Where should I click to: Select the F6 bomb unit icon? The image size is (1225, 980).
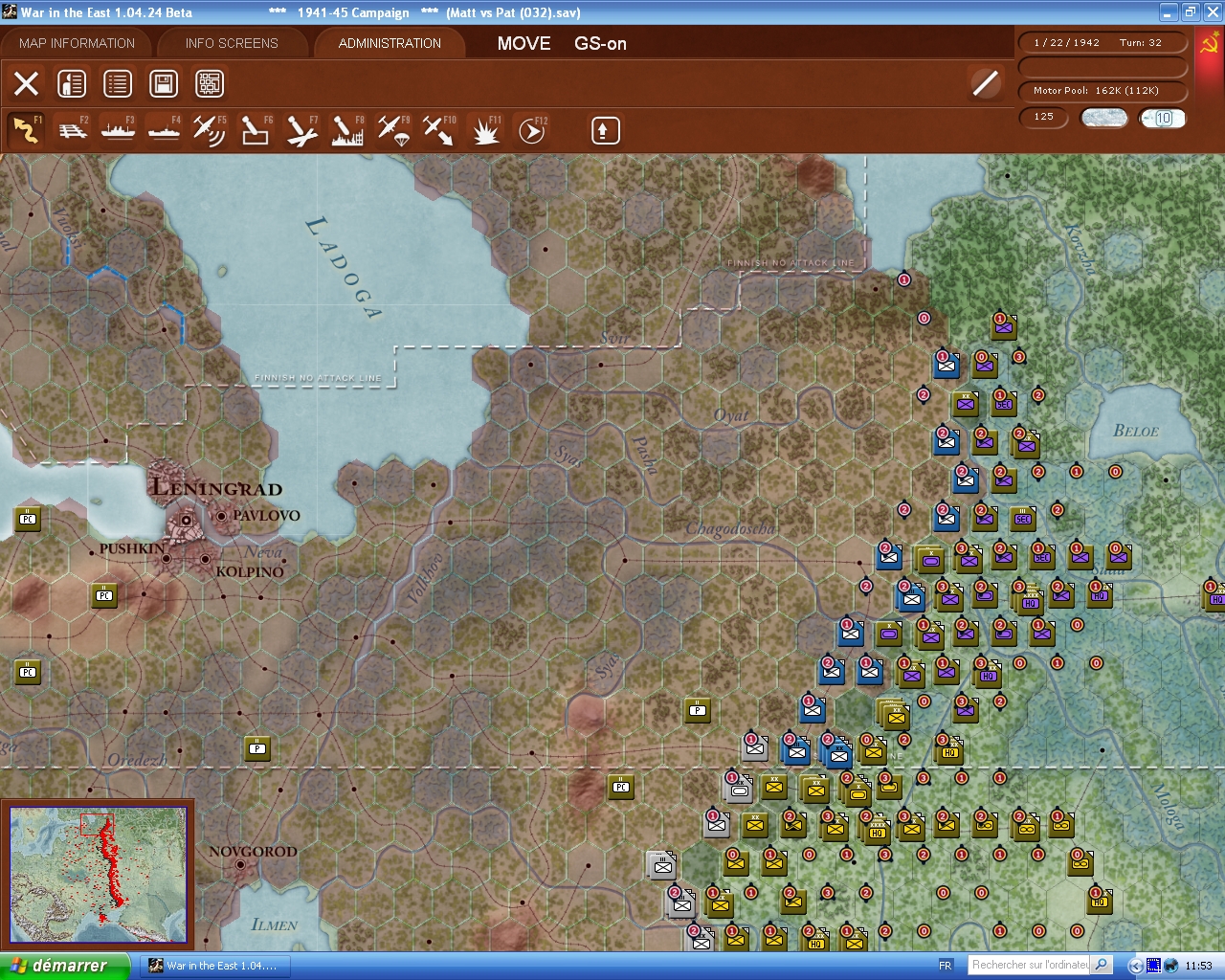click(256, 130)
